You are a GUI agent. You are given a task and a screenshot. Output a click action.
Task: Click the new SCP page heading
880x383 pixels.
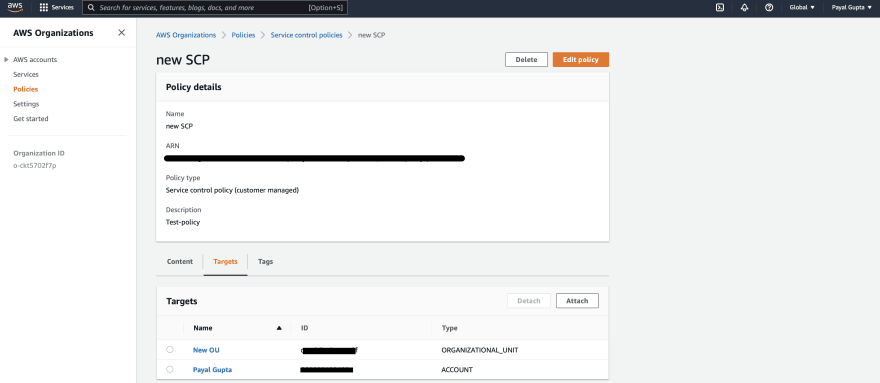pyautogui.click(x=183, y=60)
